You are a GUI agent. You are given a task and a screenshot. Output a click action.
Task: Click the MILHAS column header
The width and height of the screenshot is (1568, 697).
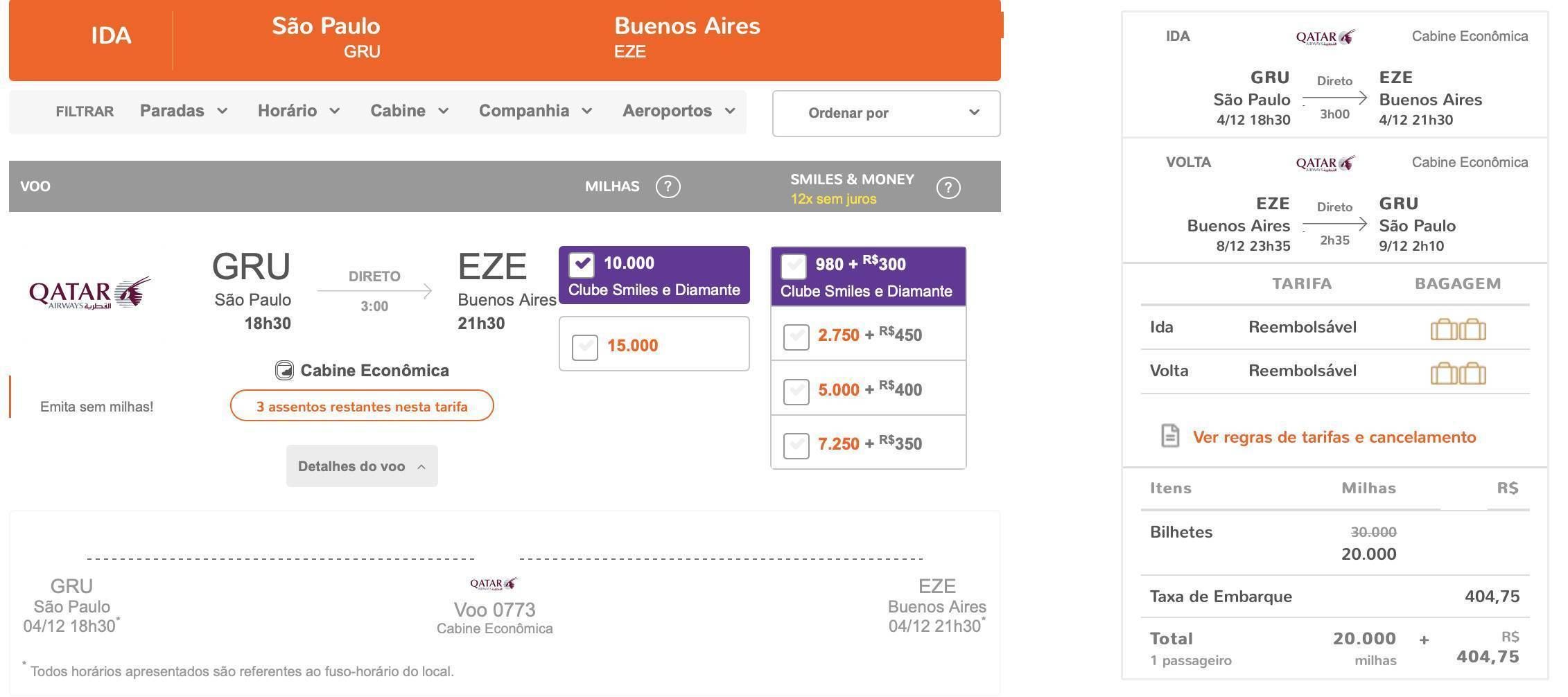pyautogui.click(x=612, y=186)
